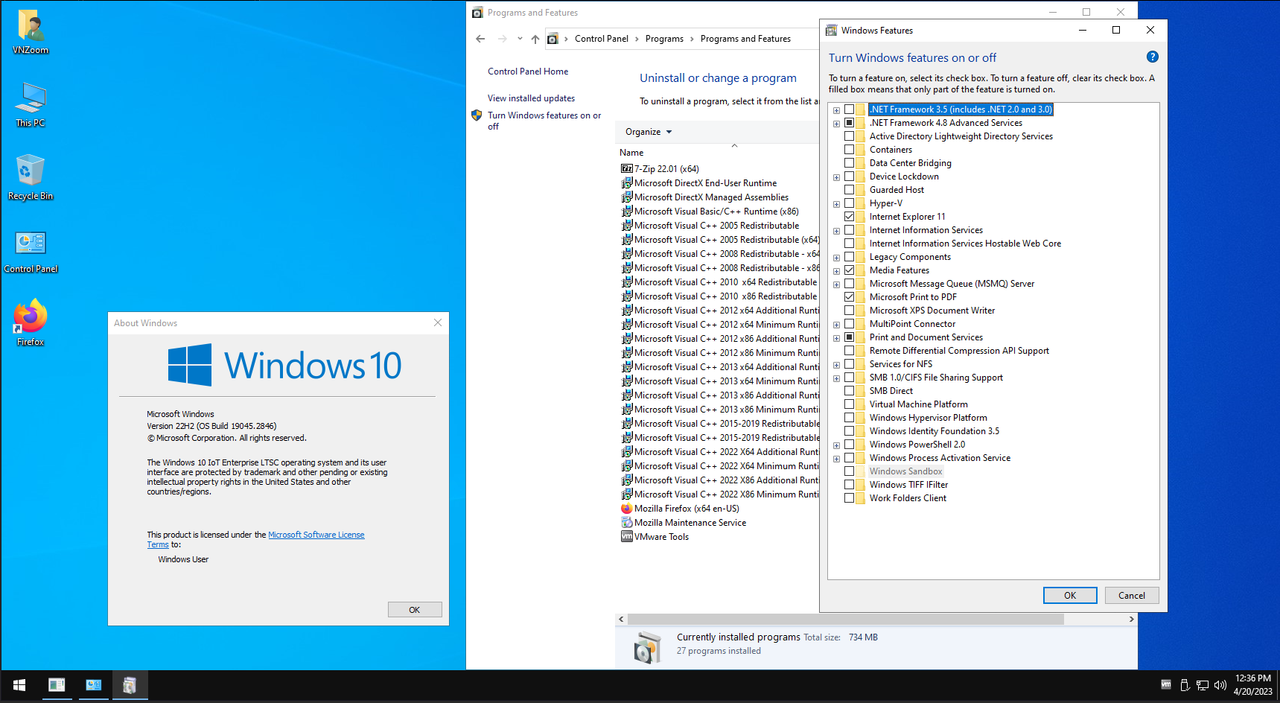The height and width of the screenshot is (703, 1280).
Task: Enable Virtual Machine Platform checkbox
Action: 849,404
